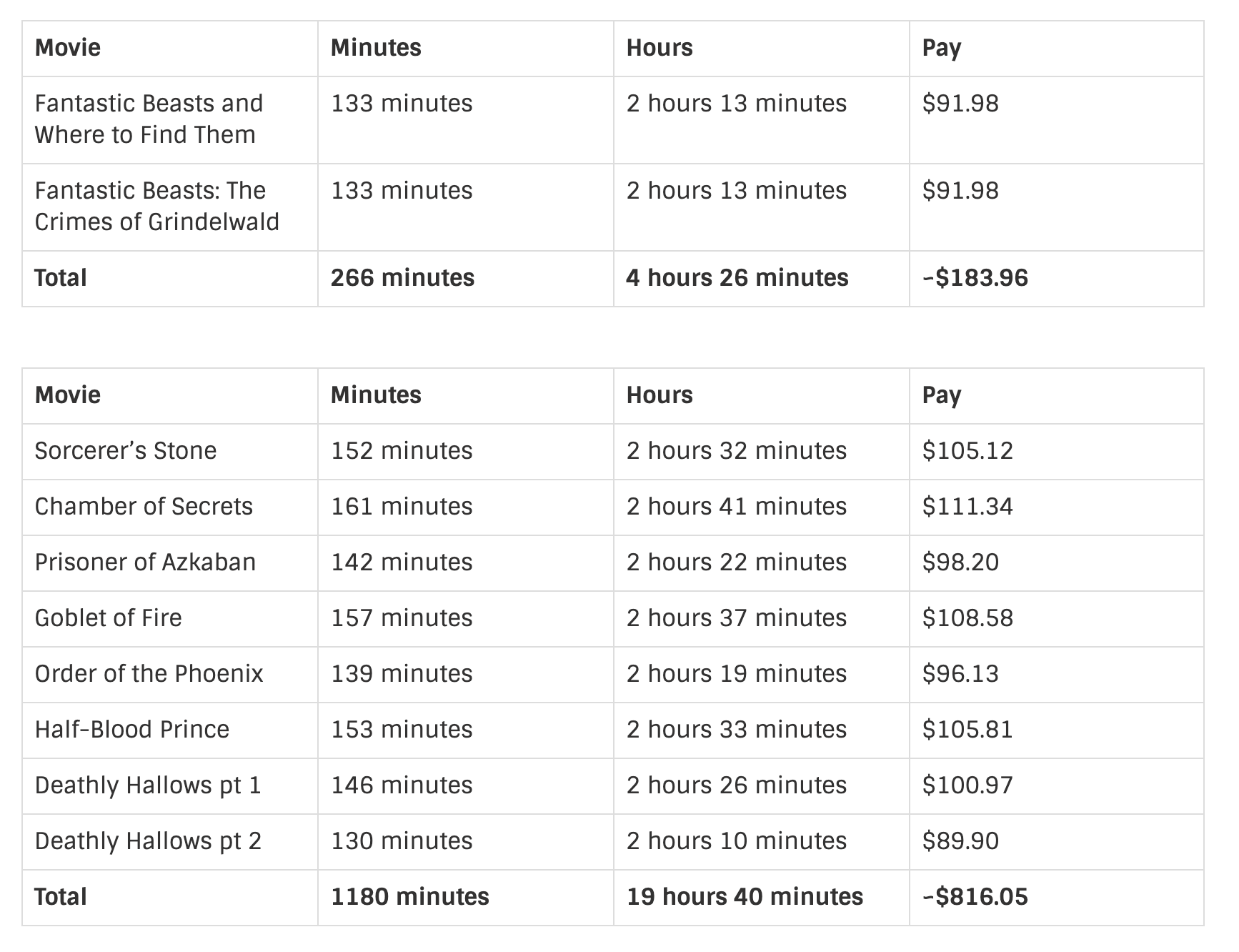1239x952 pixels.
Task: Select the Crimes of Grindelwald movie cell
Action: pyautogui.click(x=156, y=207)
